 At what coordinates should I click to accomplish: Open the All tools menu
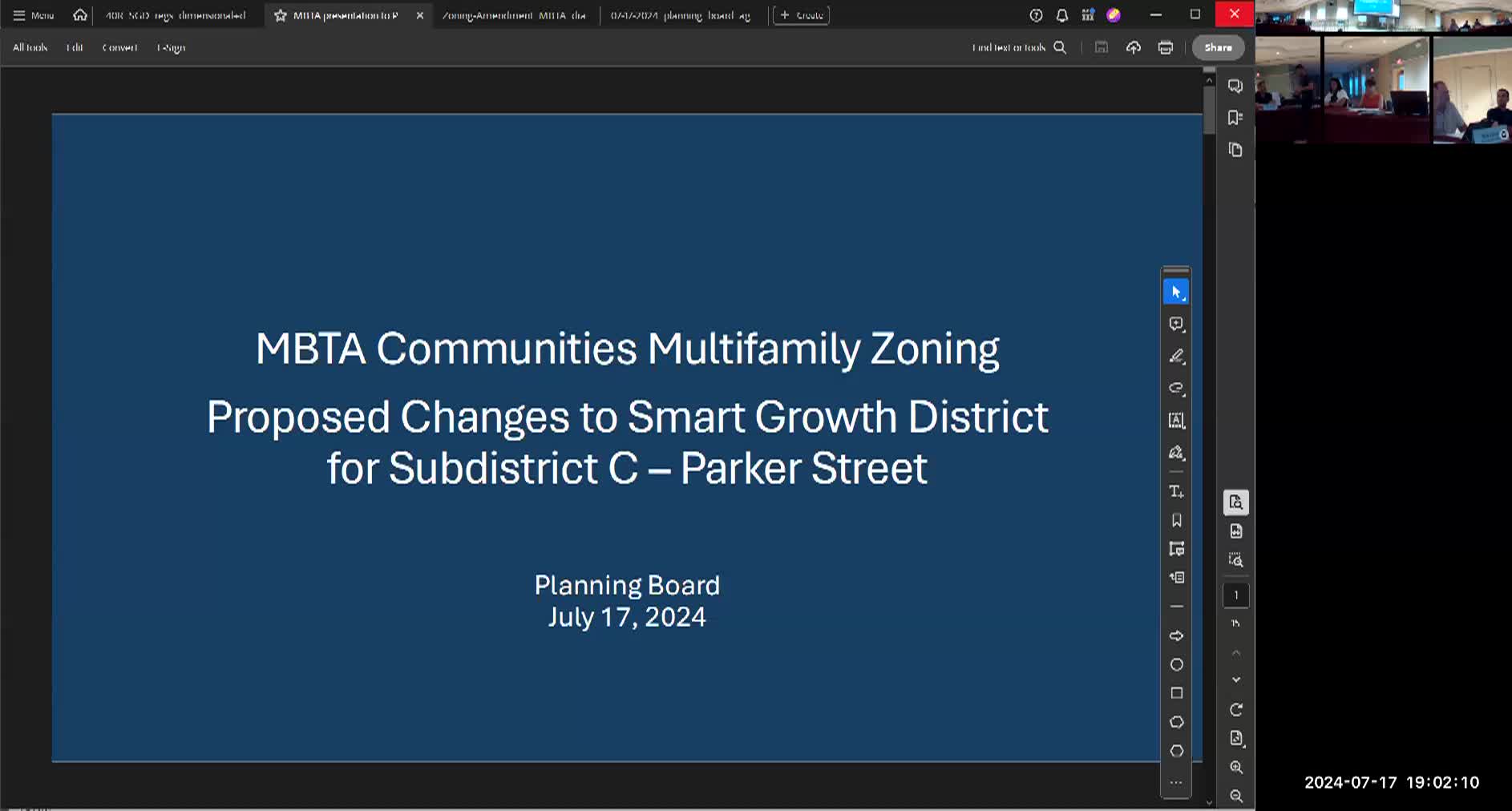pos(30,47)
